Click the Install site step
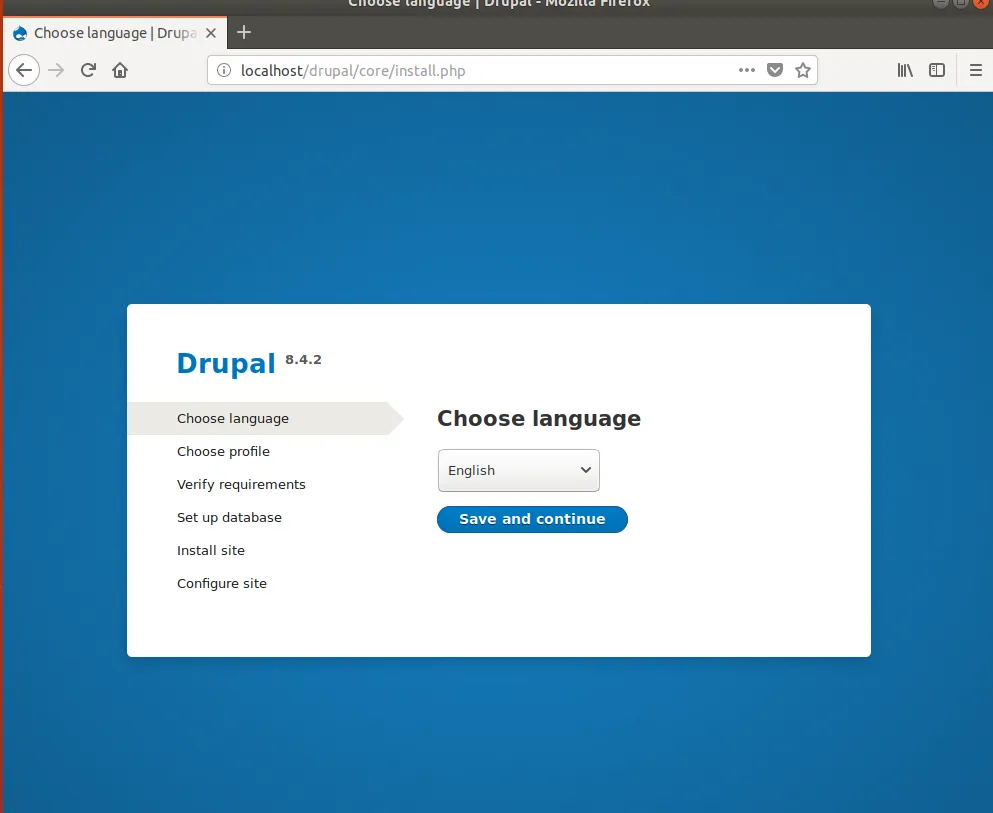Image resolution: width=993 pixels, height=813 pixels. pos(211,550)
